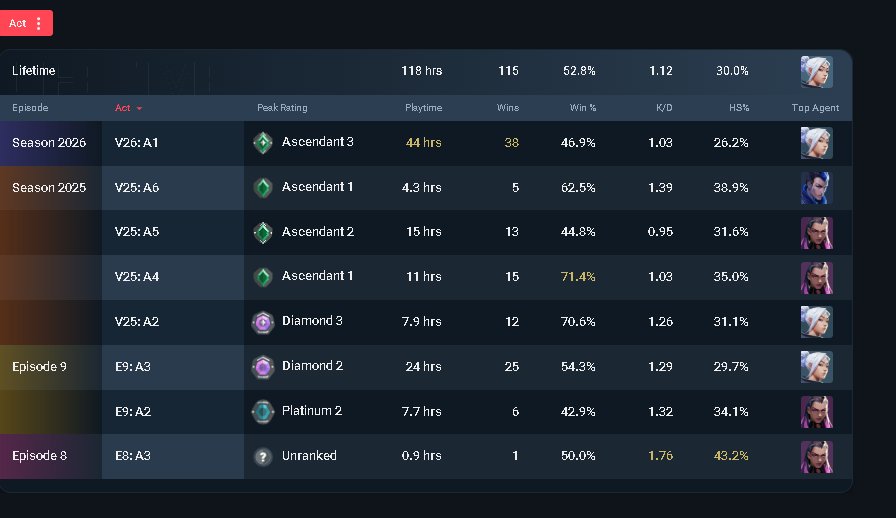The width and height of the screenshot is (896, 518).
Task: Open the Season 2026 episode row
Action: [x=426, y=143]
